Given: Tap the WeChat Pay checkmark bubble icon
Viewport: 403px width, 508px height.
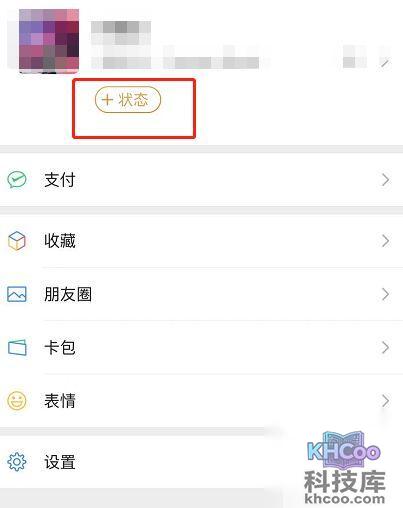Looking at the screenshot, I should pos(17,180).
